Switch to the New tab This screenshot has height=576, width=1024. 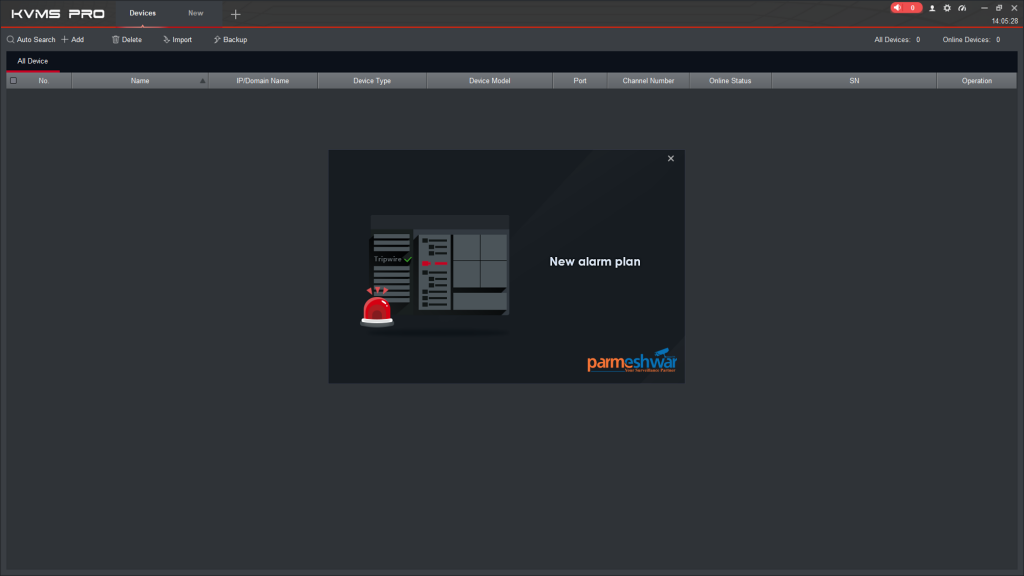(196, 13)
